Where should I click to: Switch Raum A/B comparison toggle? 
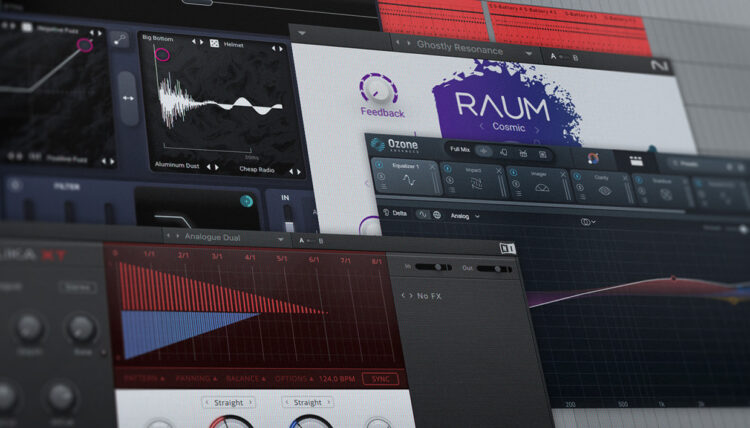click(x=564, y=57)
